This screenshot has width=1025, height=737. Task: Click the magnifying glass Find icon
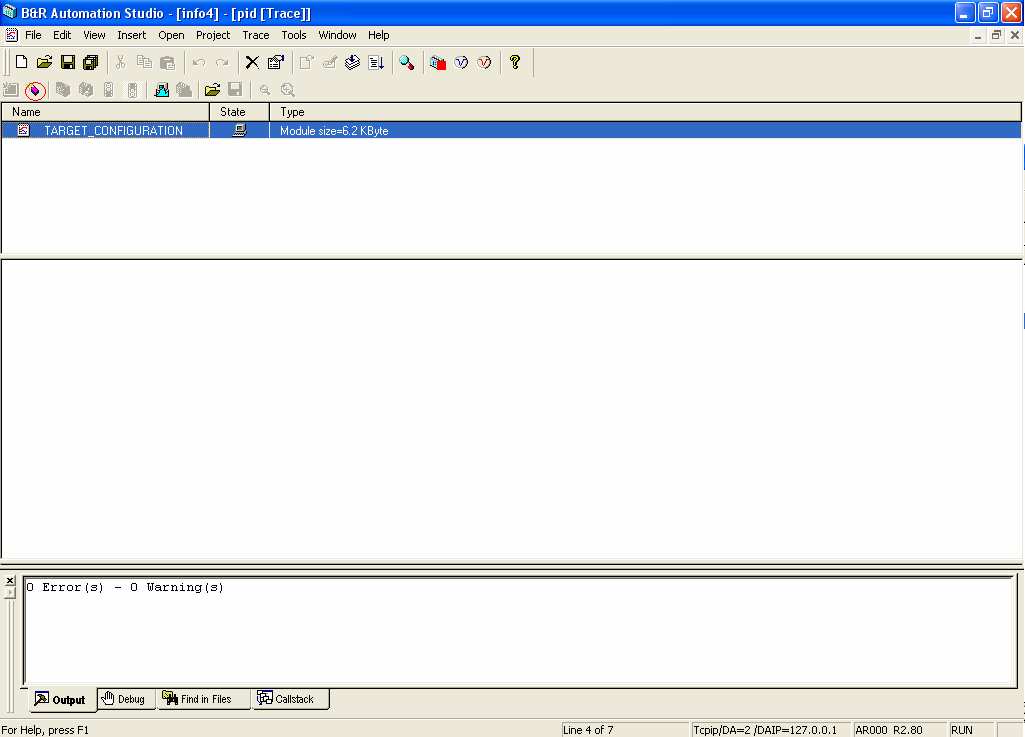coord(407,62)
